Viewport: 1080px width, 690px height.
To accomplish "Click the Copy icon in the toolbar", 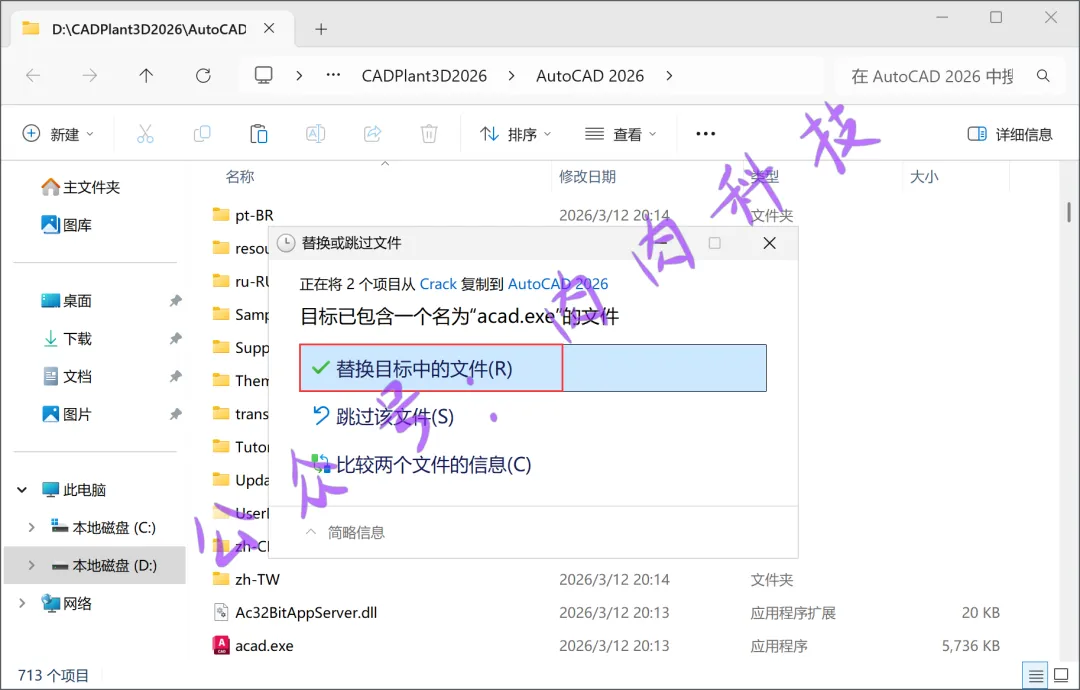I will pos(202,134).
